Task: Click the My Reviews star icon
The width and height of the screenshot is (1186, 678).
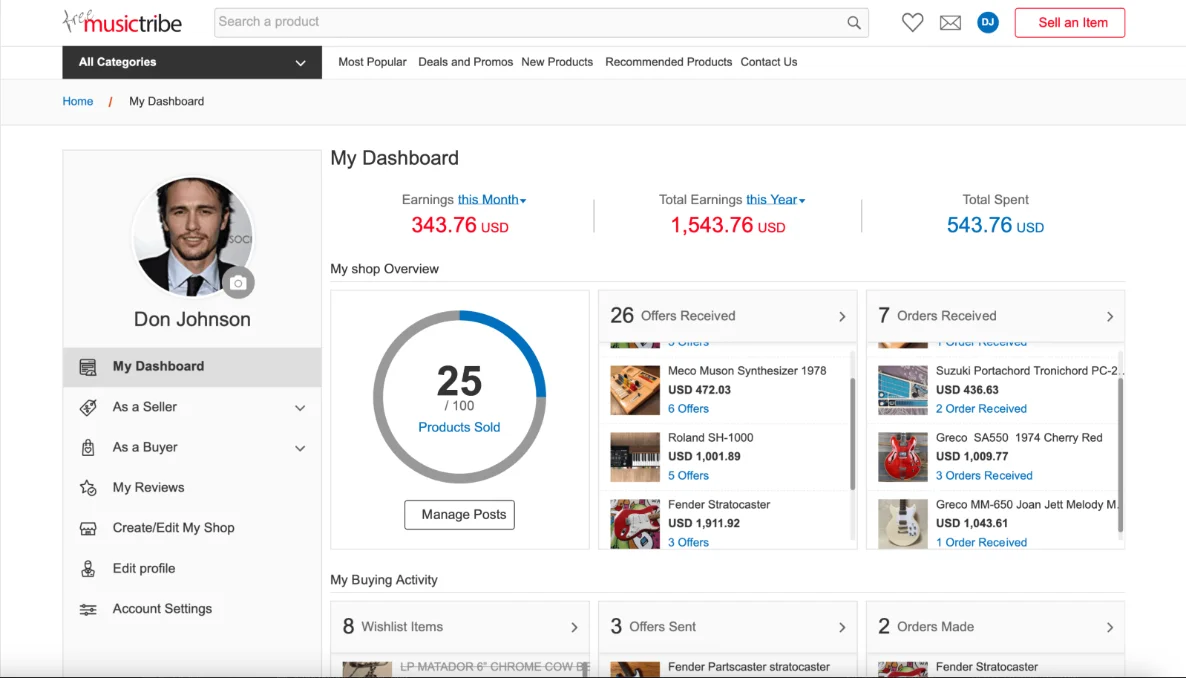Action: [88, 488]
